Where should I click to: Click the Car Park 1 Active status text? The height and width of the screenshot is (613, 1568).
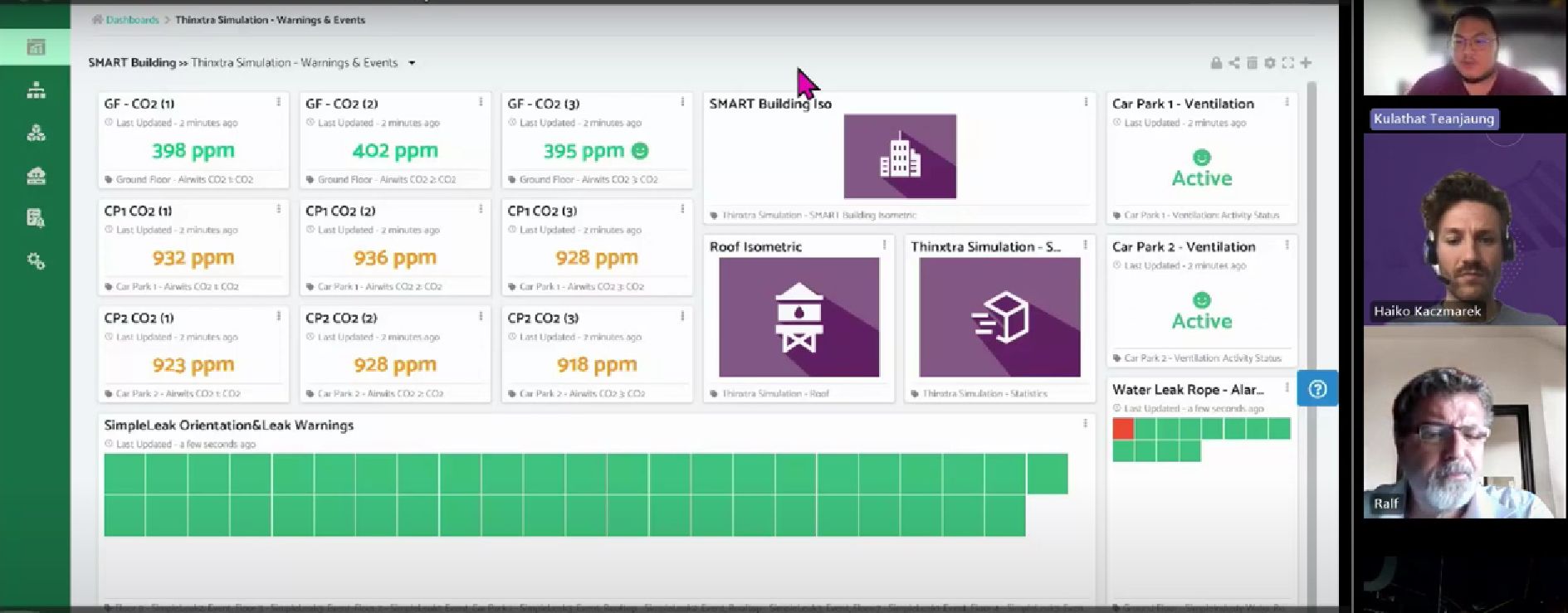pos(1202,178)
